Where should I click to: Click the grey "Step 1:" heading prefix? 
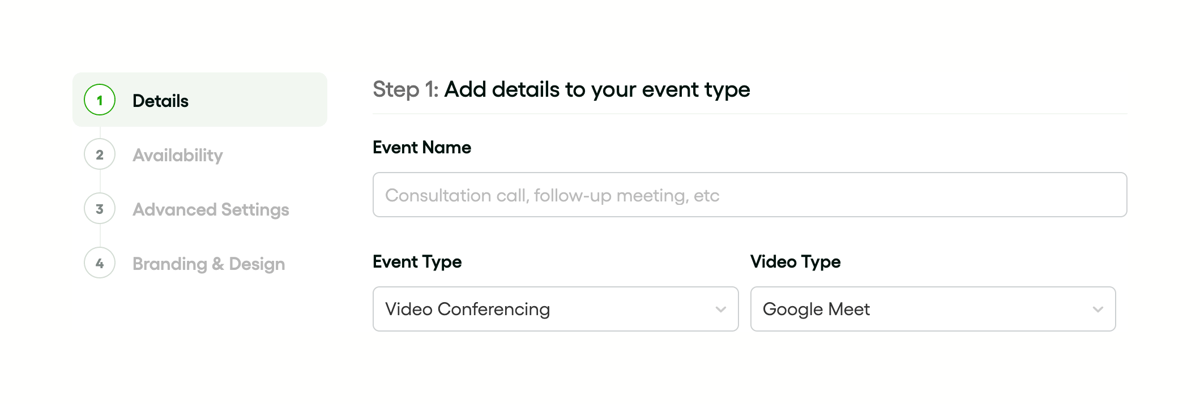405,89
